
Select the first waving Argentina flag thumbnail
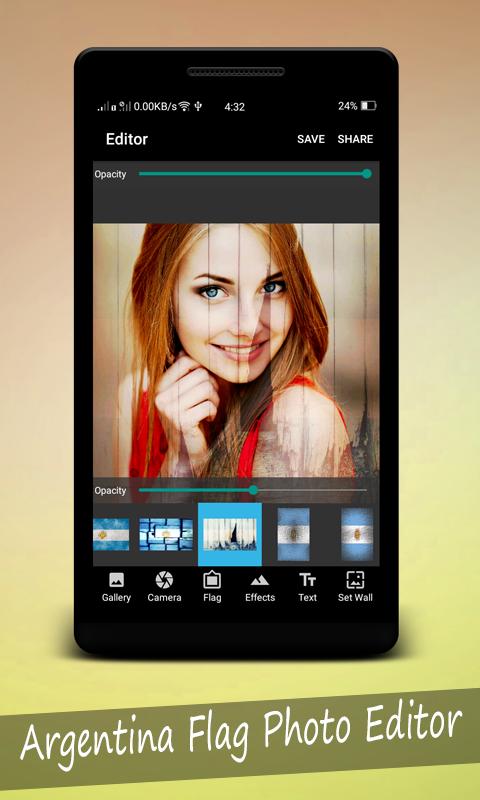(x=111, y=534)
